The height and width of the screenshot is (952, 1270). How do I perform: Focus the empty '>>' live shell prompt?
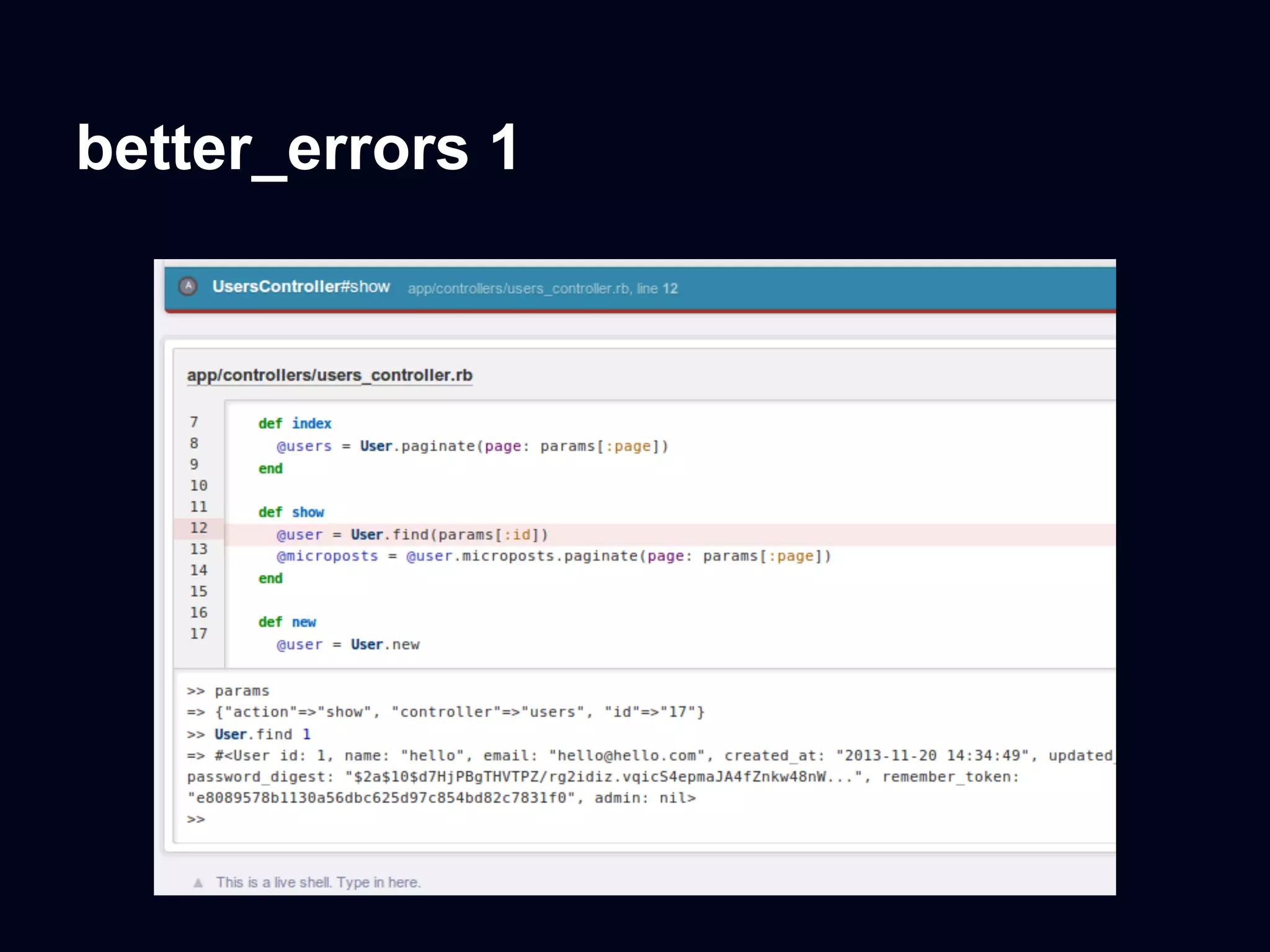tap(196, 819)
